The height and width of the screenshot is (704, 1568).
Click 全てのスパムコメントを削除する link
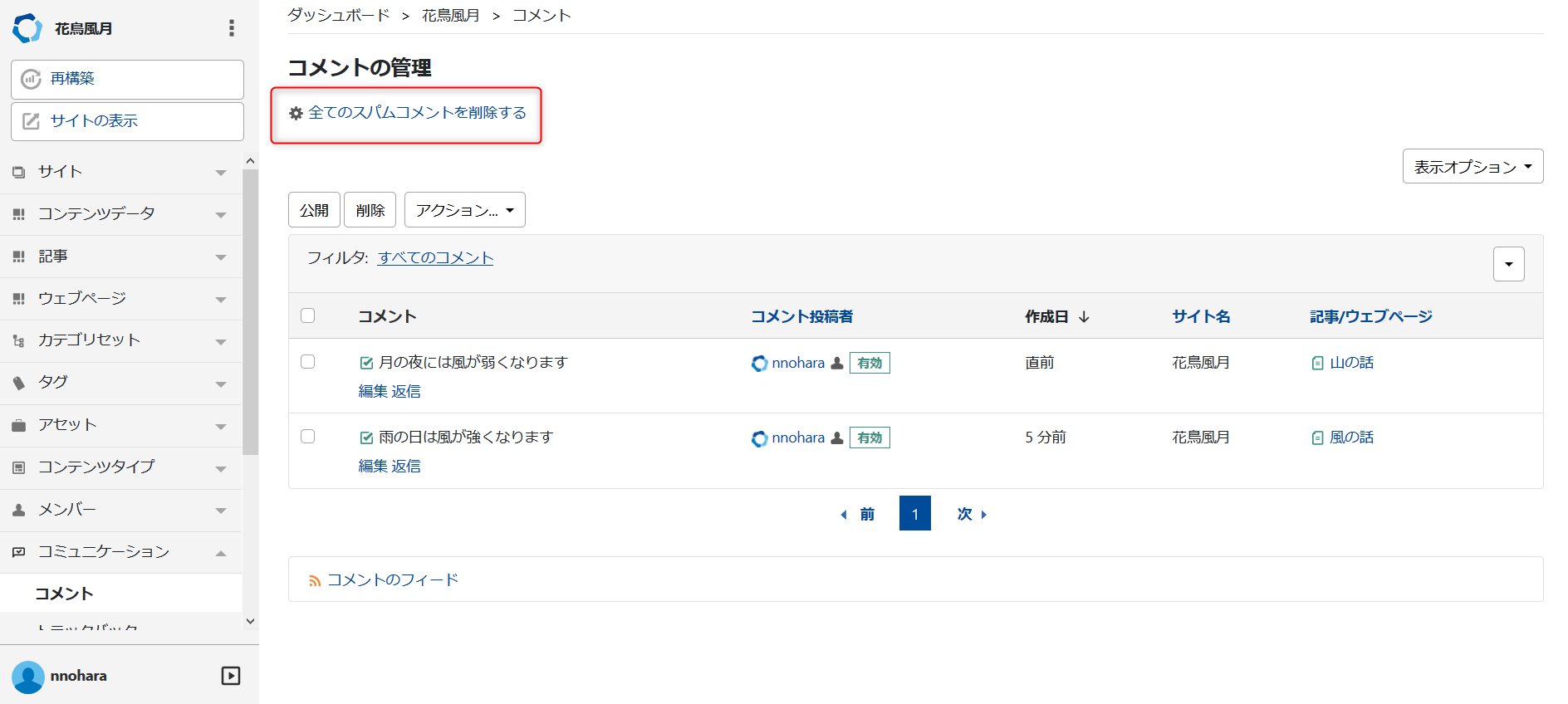tap(417, 113)
